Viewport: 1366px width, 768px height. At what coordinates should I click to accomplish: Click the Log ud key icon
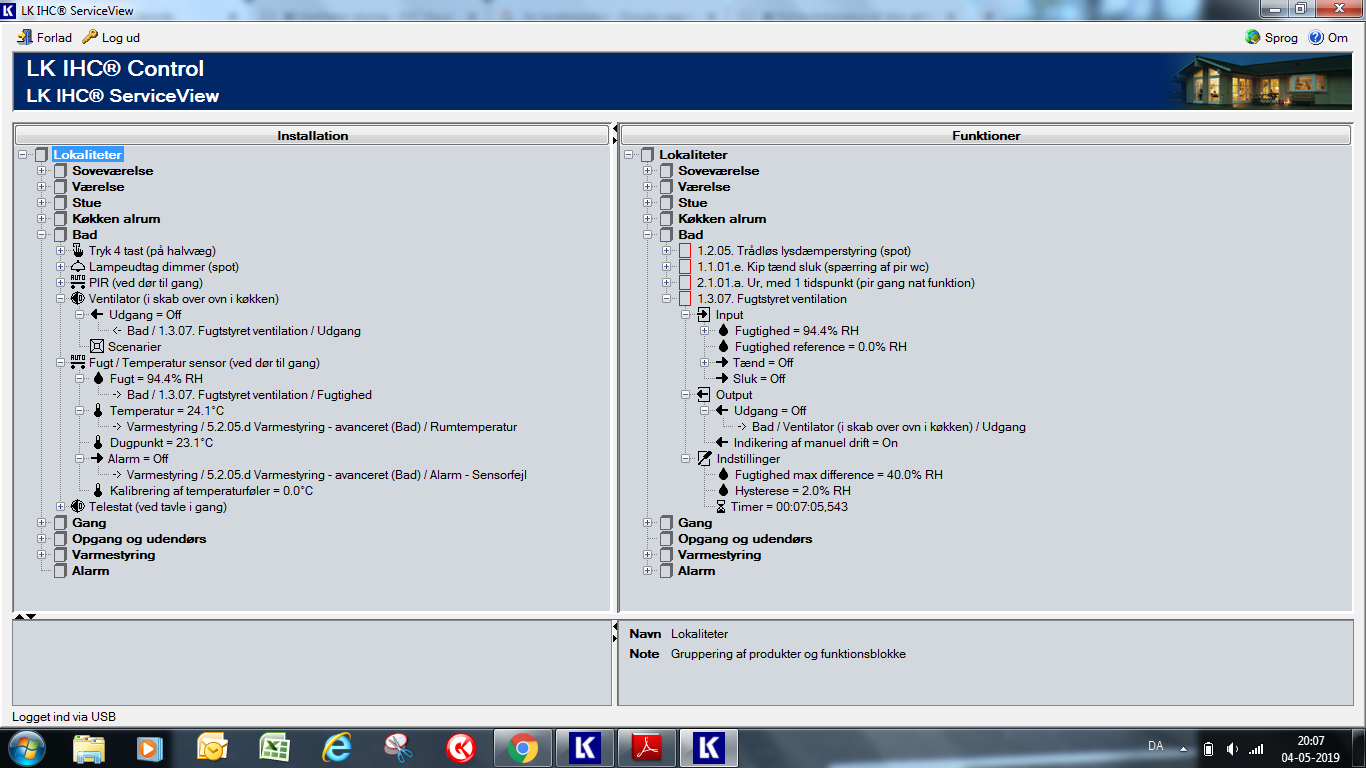90,37
